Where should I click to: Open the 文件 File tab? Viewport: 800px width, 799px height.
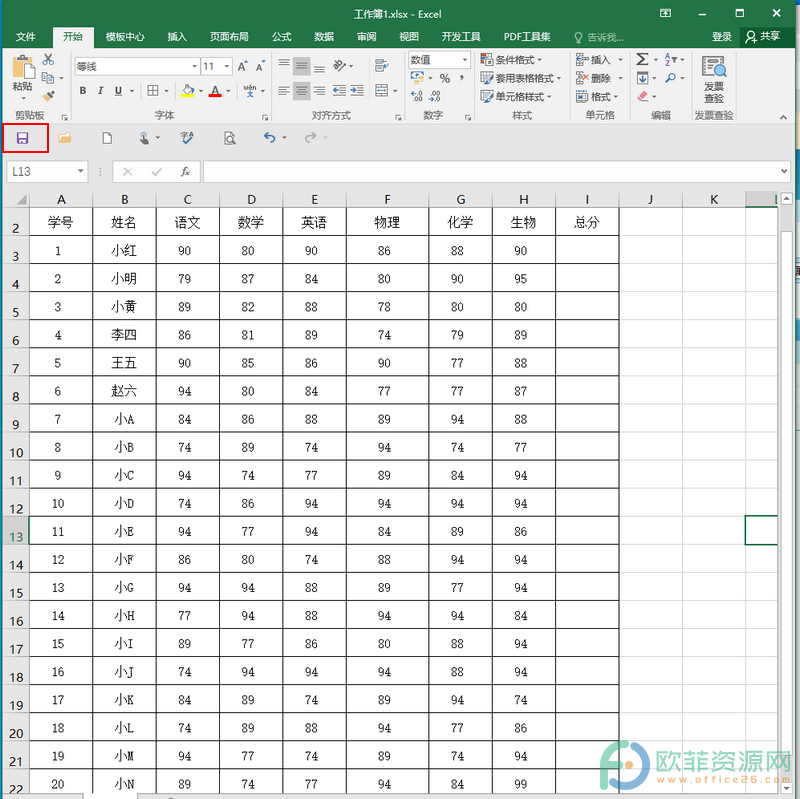[26, 37]
